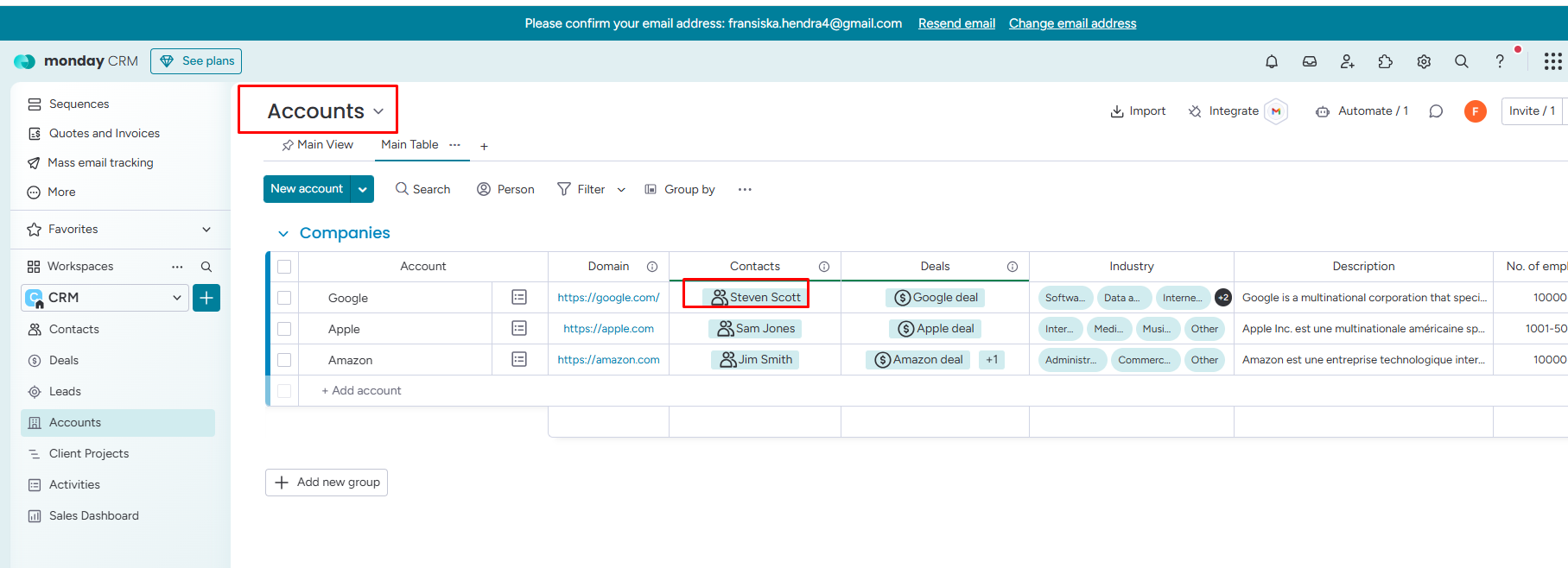1568x568 pixels.
Task: Click the Medi... industry tag on Apple
Action: [x=1108, y=329]
